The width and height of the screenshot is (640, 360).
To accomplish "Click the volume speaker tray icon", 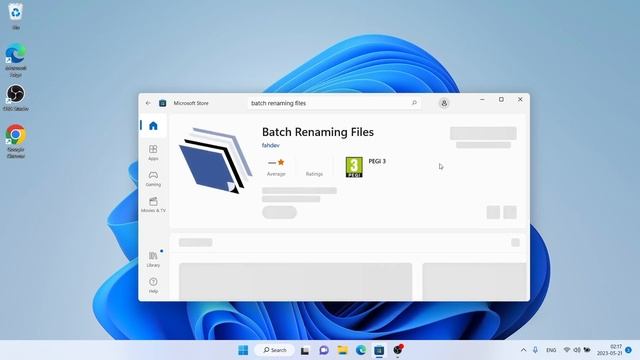I will 577,350.
